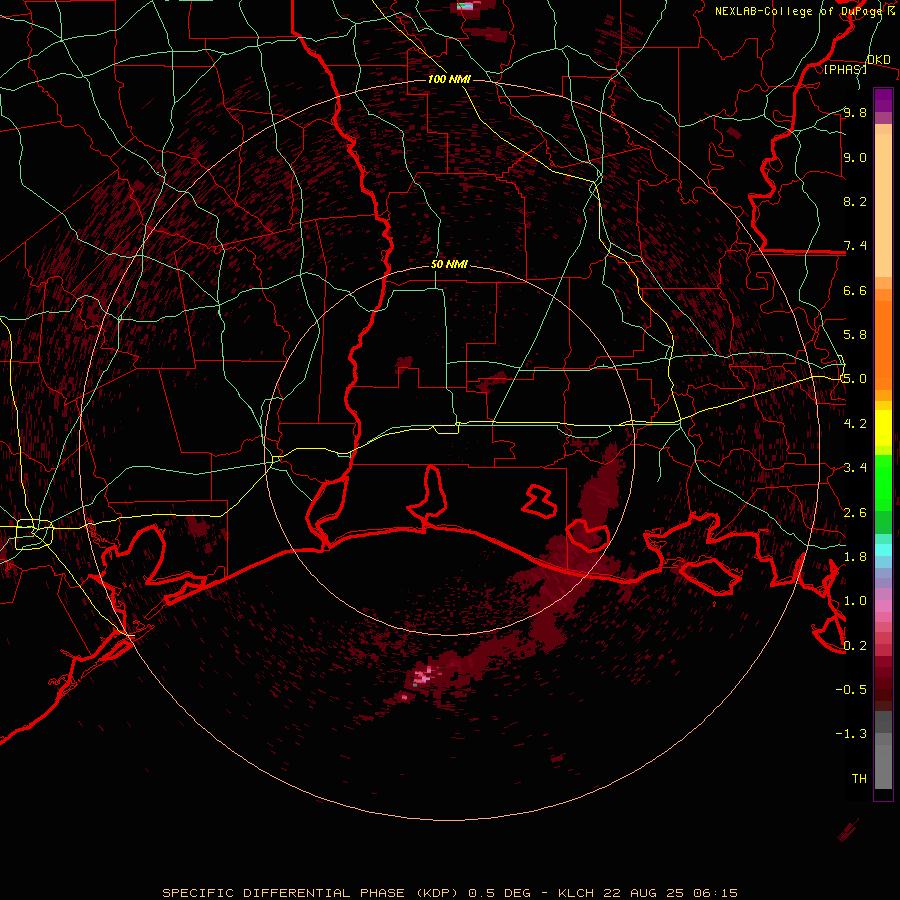Click the 0.2 scale value
The width and height of the screenshot is (900, 900).
(x=855, y=646)
